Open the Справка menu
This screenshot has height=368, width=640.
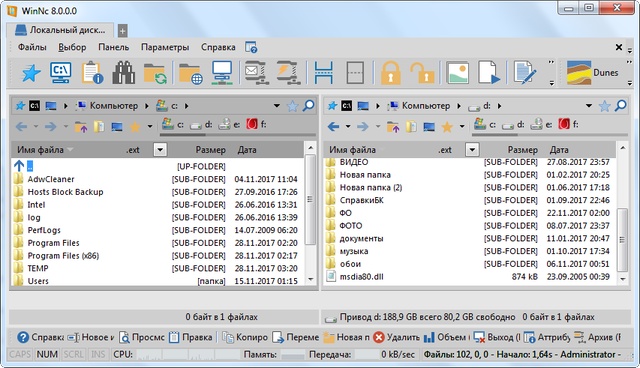coord(218,47)
